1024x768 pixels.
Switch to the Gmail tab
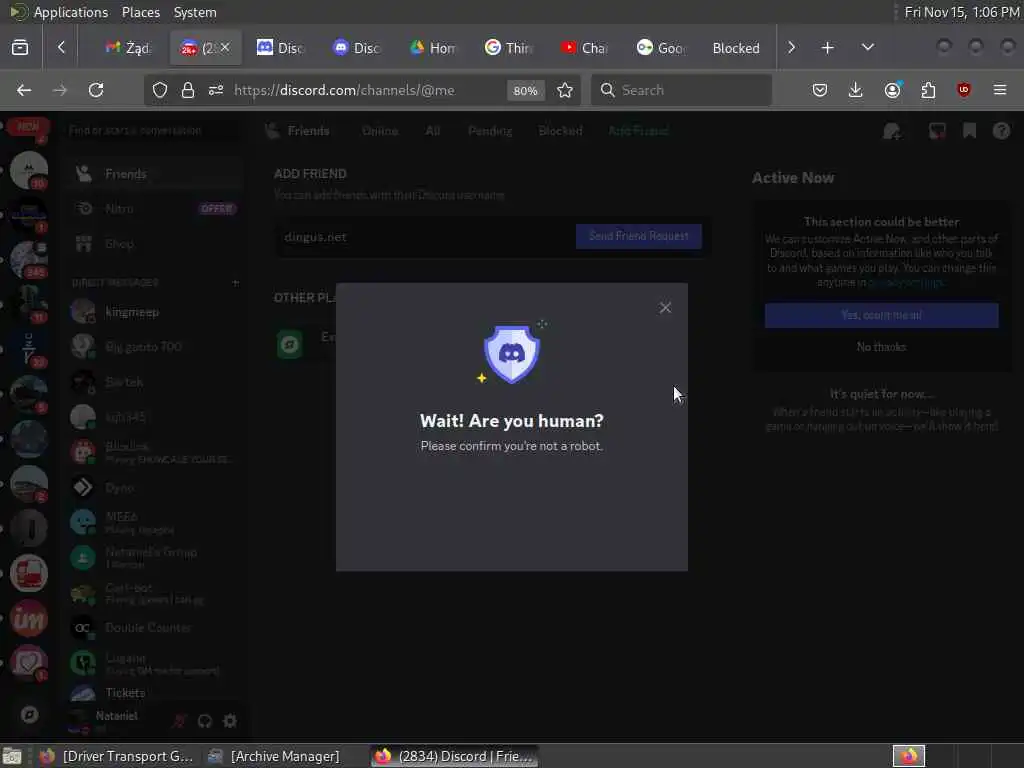tap(128, 48)
